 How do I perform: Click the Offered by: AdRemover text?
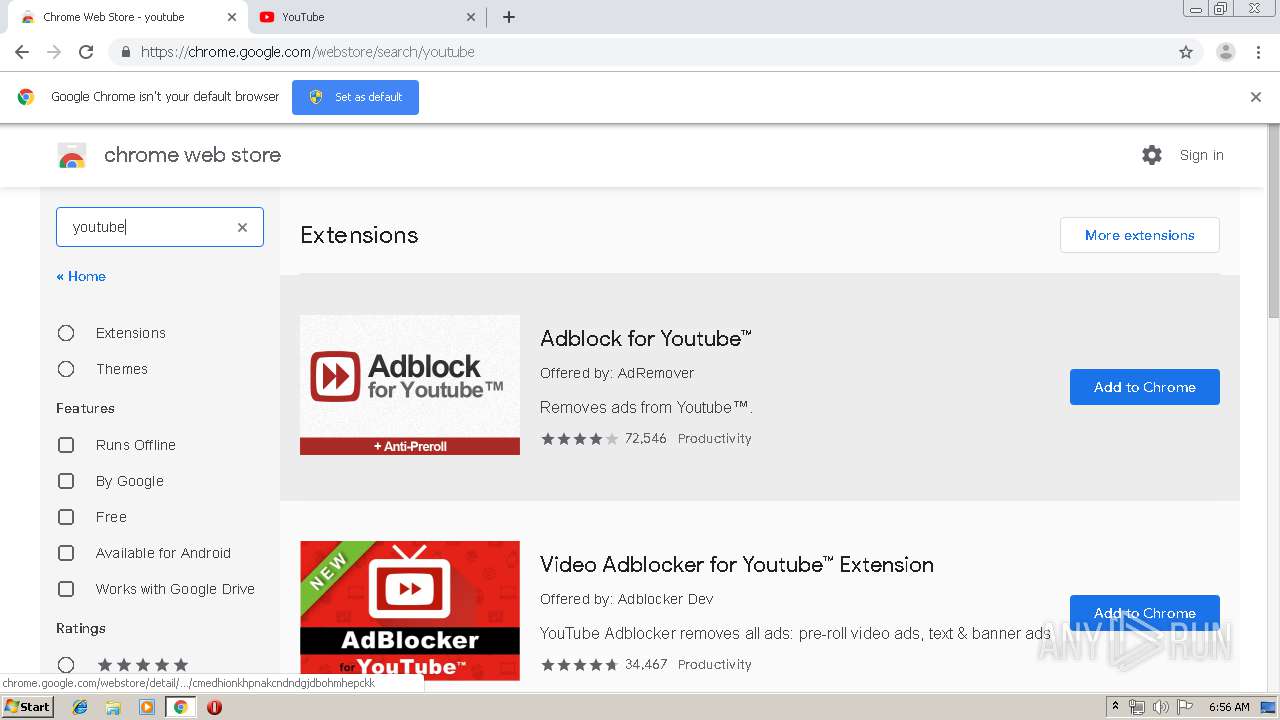[617, 373]
